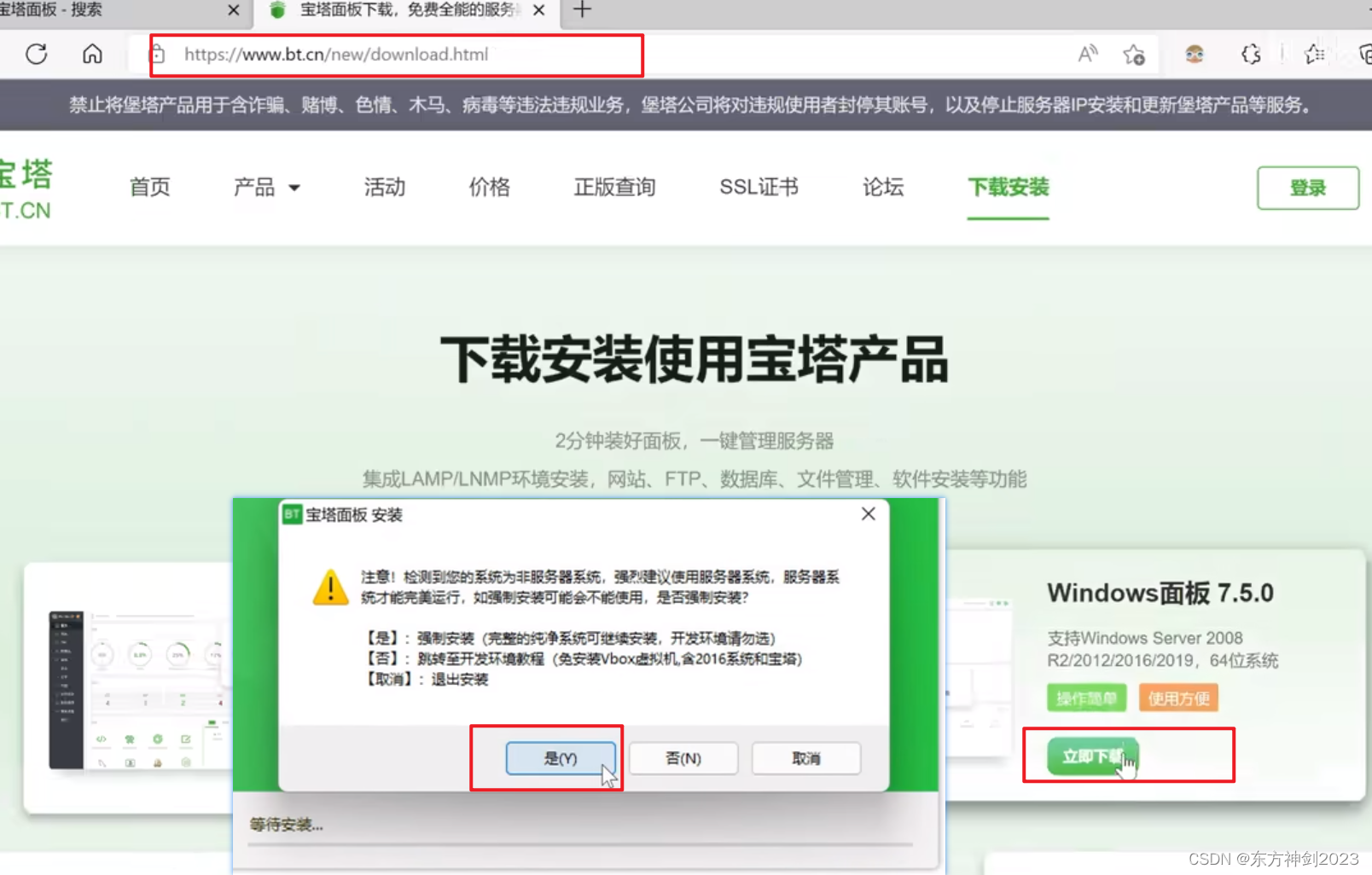This screenshot has height=875, width=1372.
Task: Select 下载安装 navigation item
Action: click(x=1008, y=187)
